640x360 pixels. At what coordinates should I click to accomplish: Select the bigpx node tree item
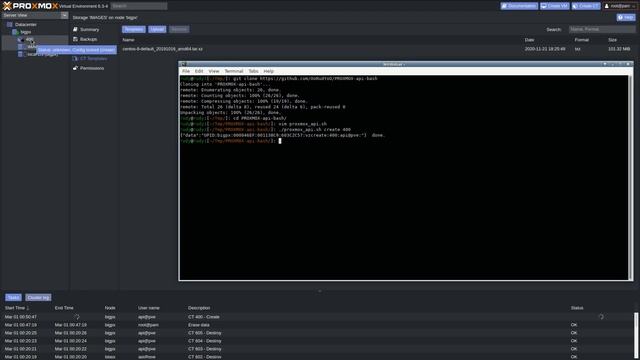26,32
